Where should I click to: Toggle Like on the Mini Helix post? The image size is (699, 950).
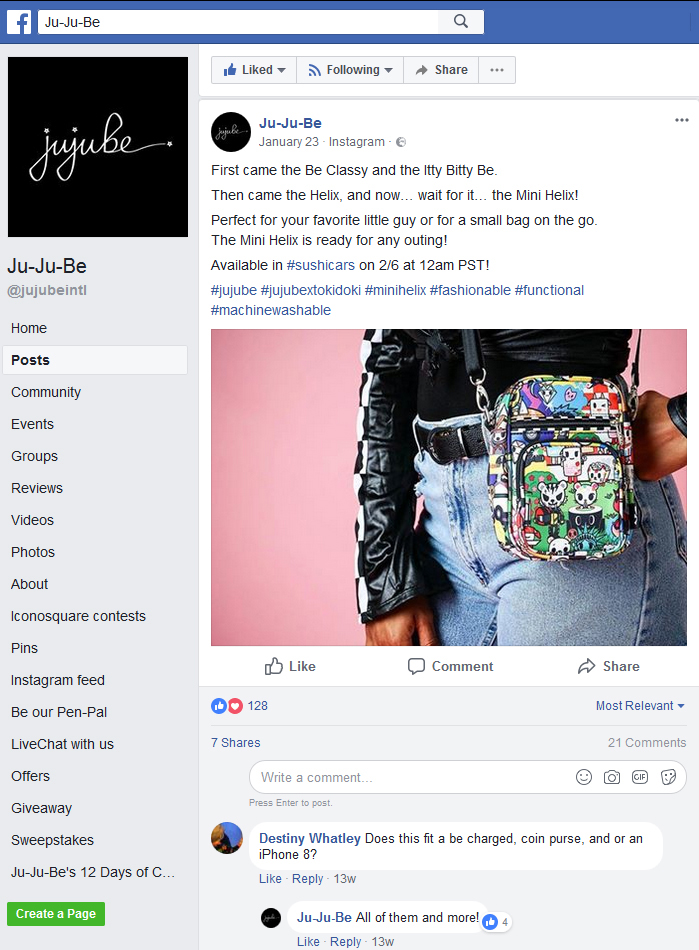(290, 666)
